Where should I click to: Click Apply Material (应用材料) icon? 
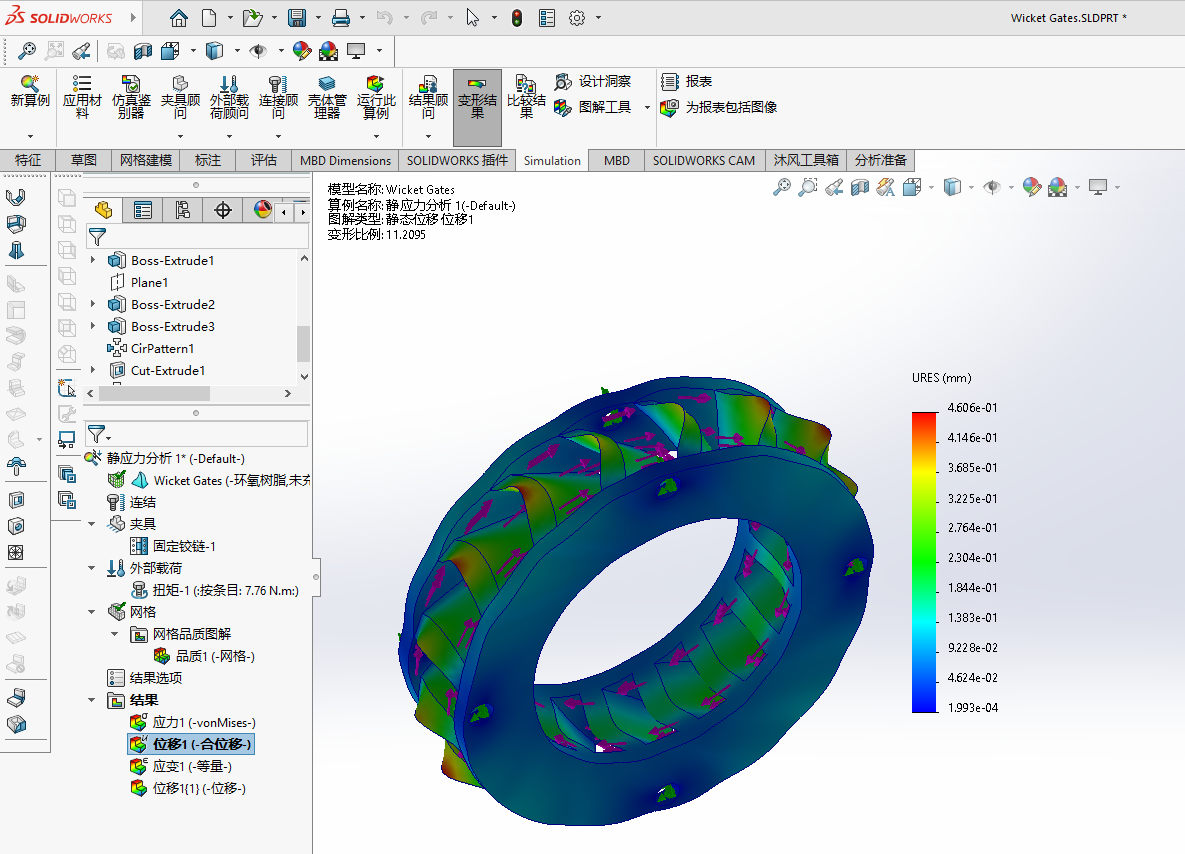(x=82, y=99)
